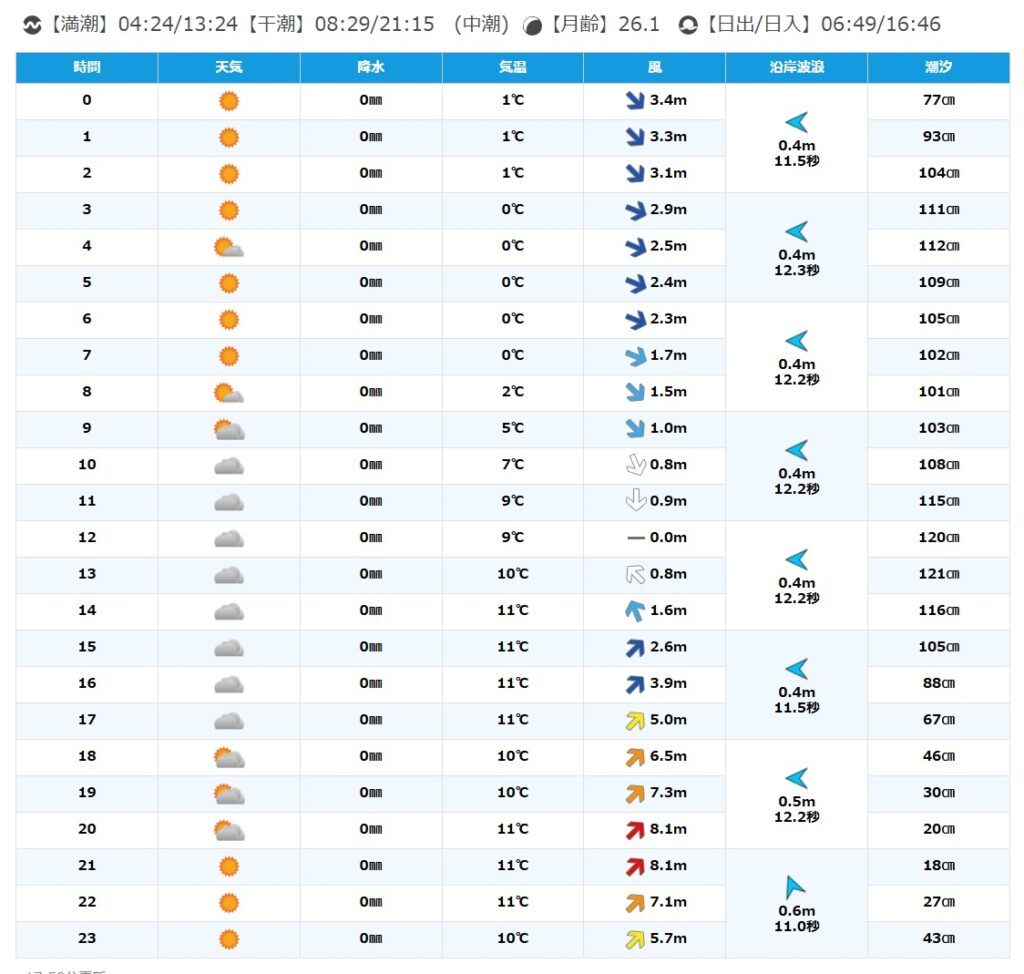This screenshot has height=974, width=1024.
Task: Click the white down wind arrow at hour 11
Action: pyautogui.click(x=634, y=501)
